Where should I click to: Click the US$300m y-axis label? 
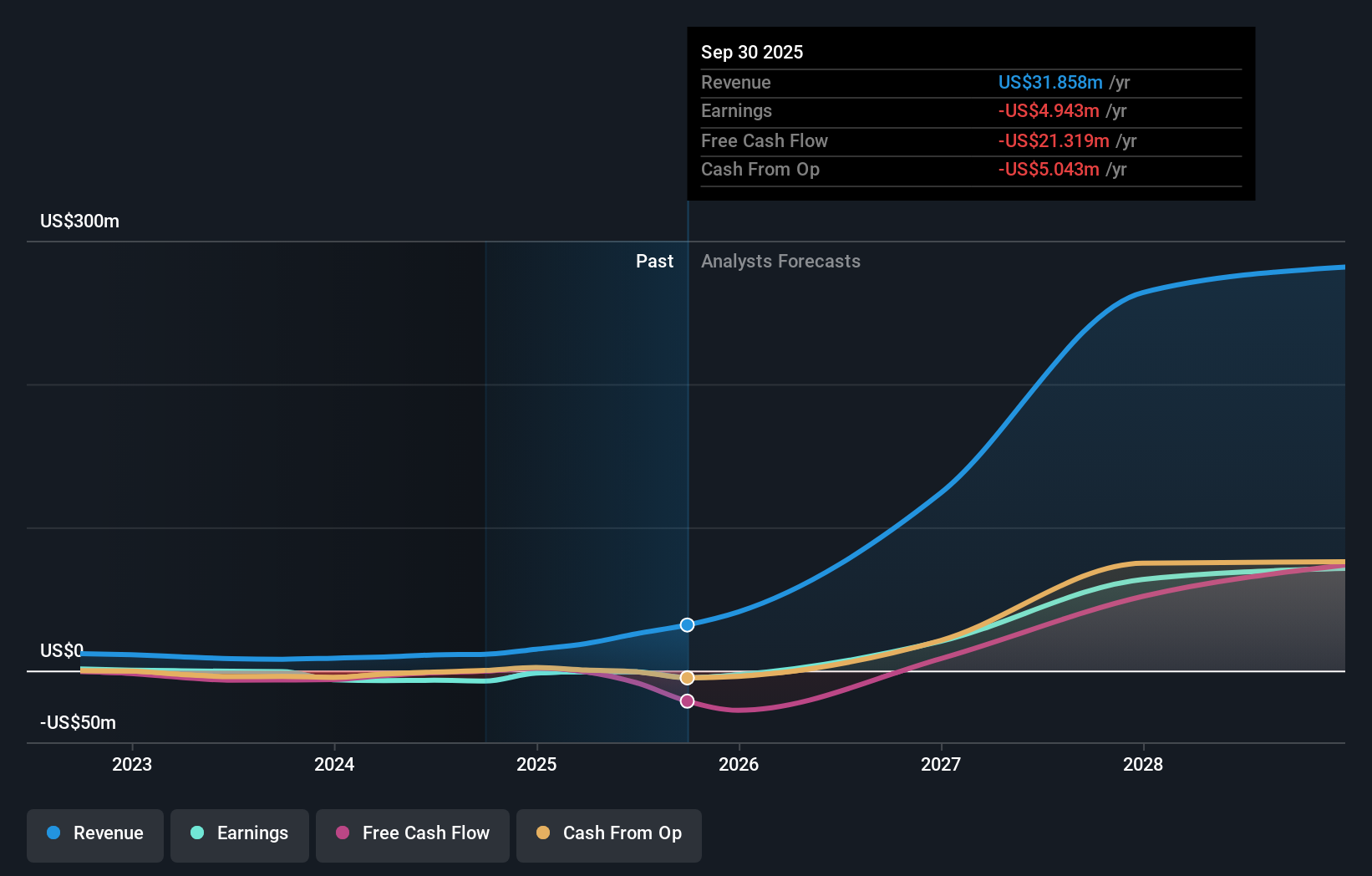80,222
